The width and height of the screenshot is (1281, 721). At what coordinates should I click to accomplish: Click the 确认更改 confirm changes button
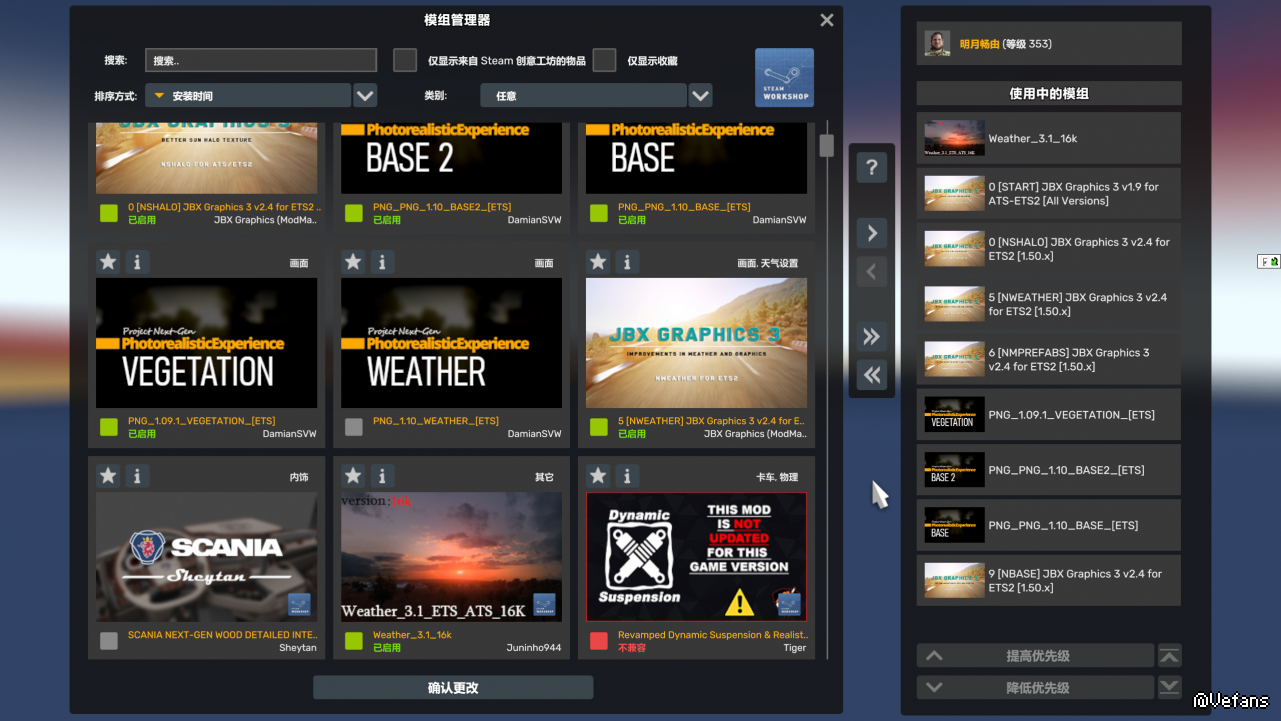click(x=453, y=688)
